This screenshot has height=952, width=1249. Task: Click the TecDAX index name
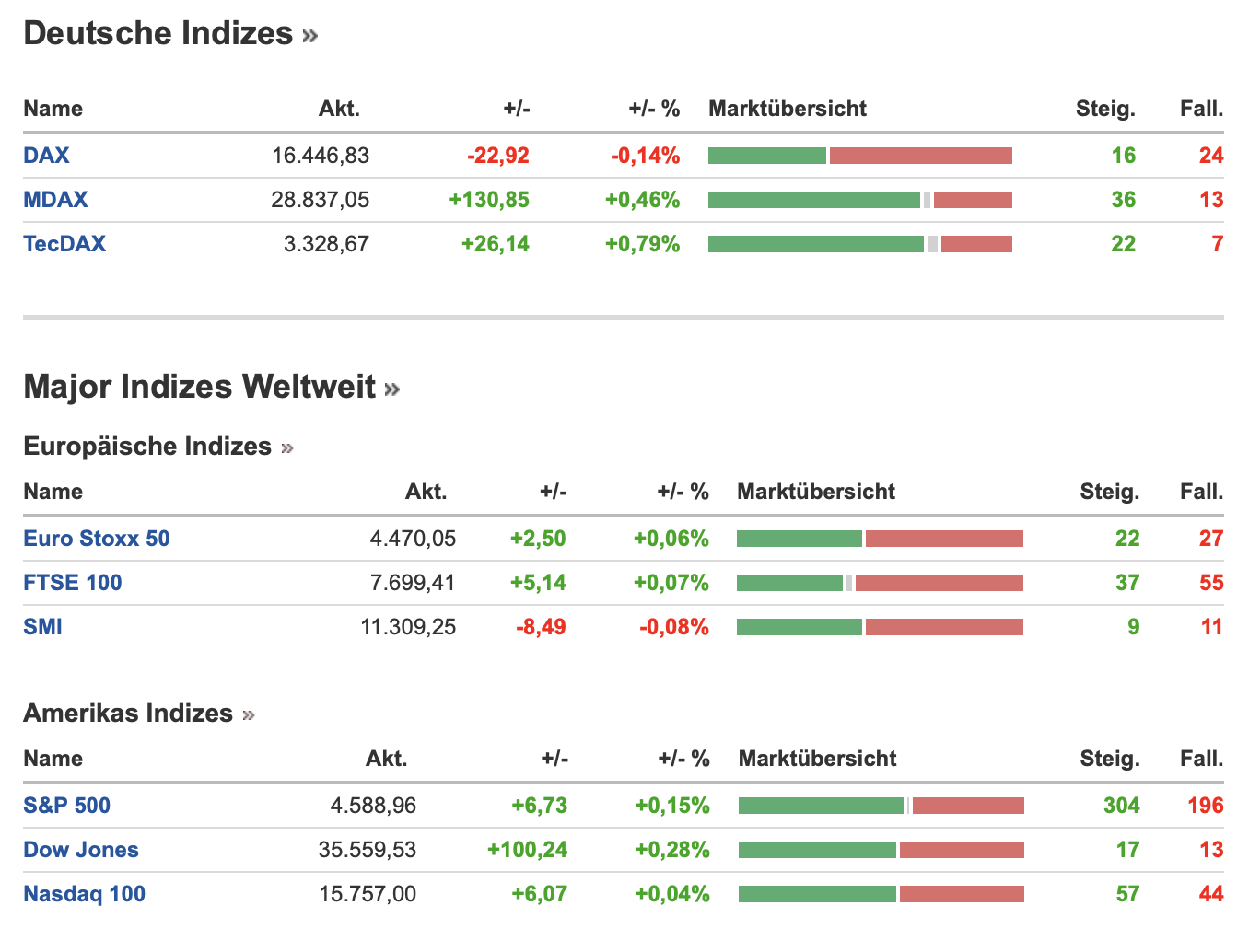(x=64, y=244)
